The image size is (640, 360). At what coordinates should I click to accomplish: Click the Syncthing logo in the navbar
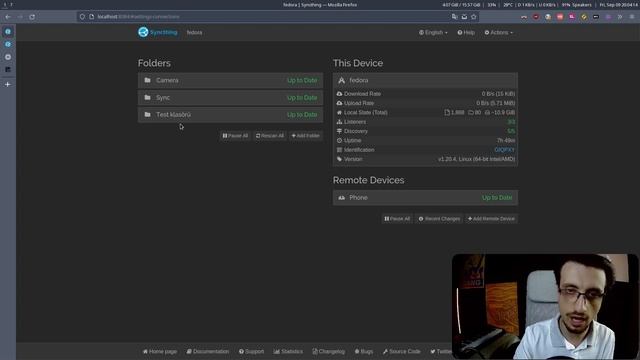pos(158,32)
